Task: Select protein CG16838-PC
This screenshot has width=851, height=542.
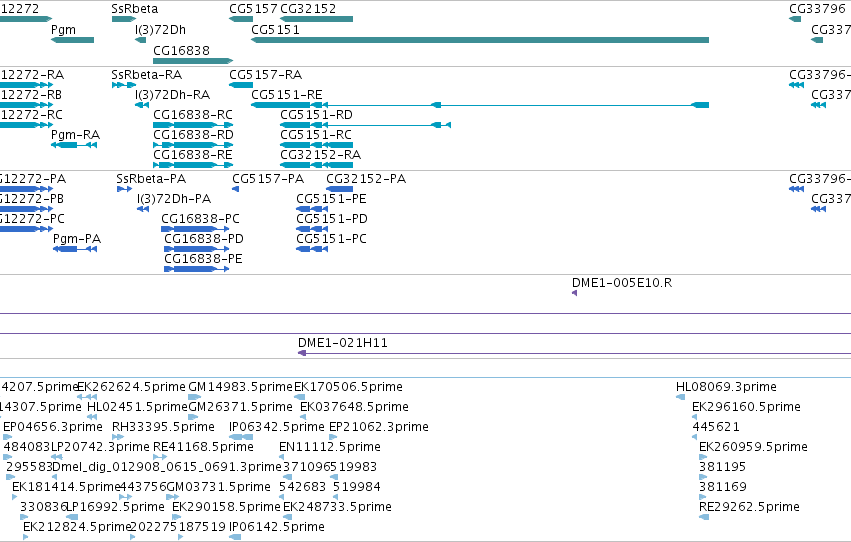Action: 200,219
